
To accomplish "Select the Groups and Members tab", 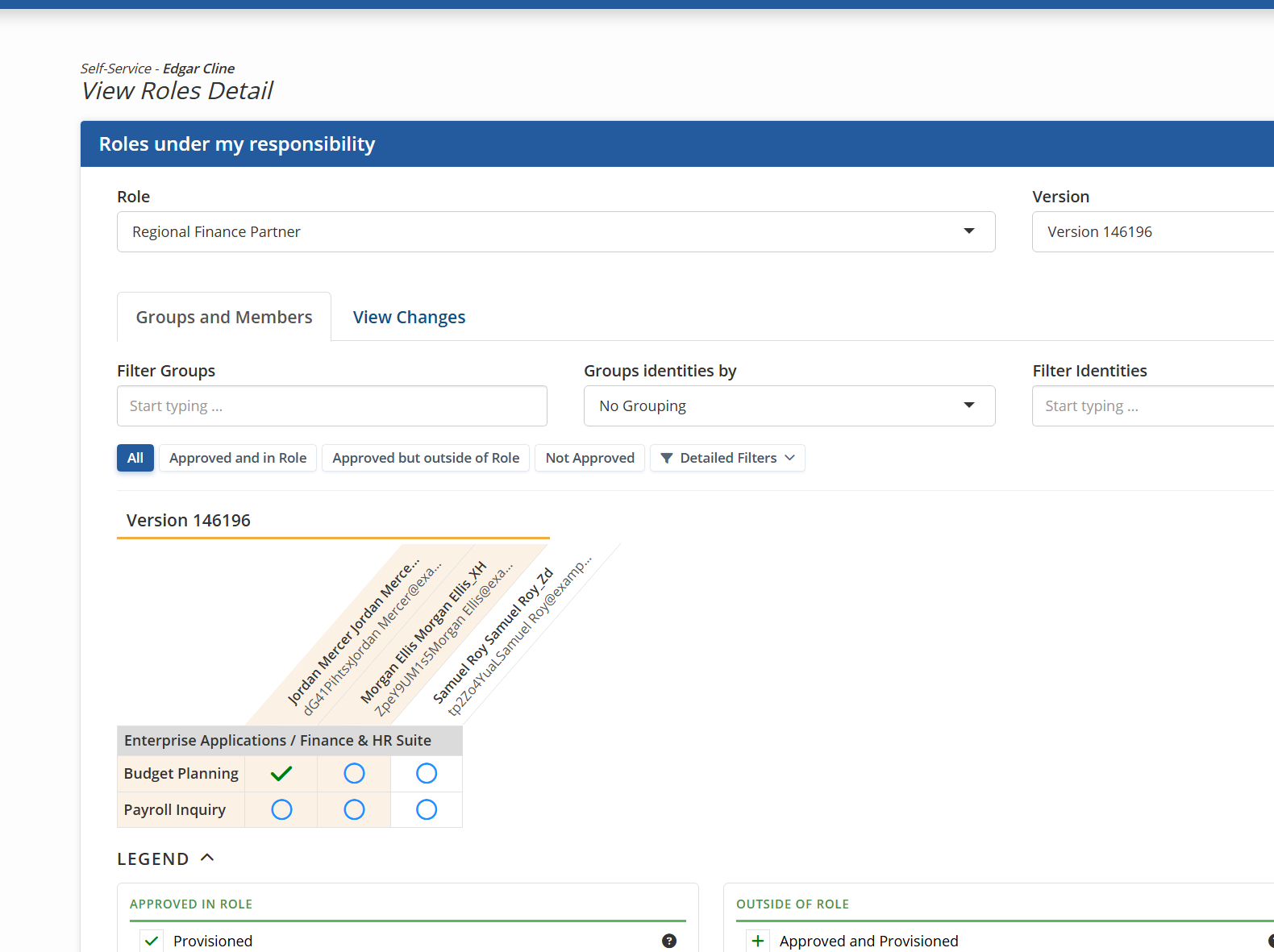I will tap(224, 318).
